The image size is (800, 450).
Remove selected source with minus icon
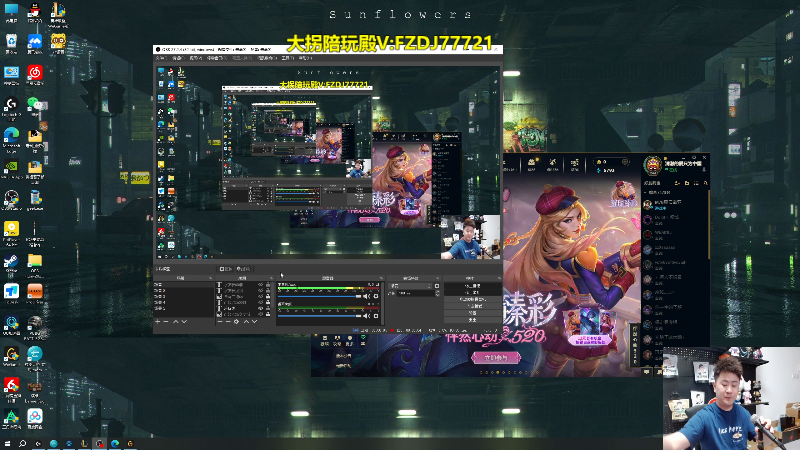(x=228, y=321)
